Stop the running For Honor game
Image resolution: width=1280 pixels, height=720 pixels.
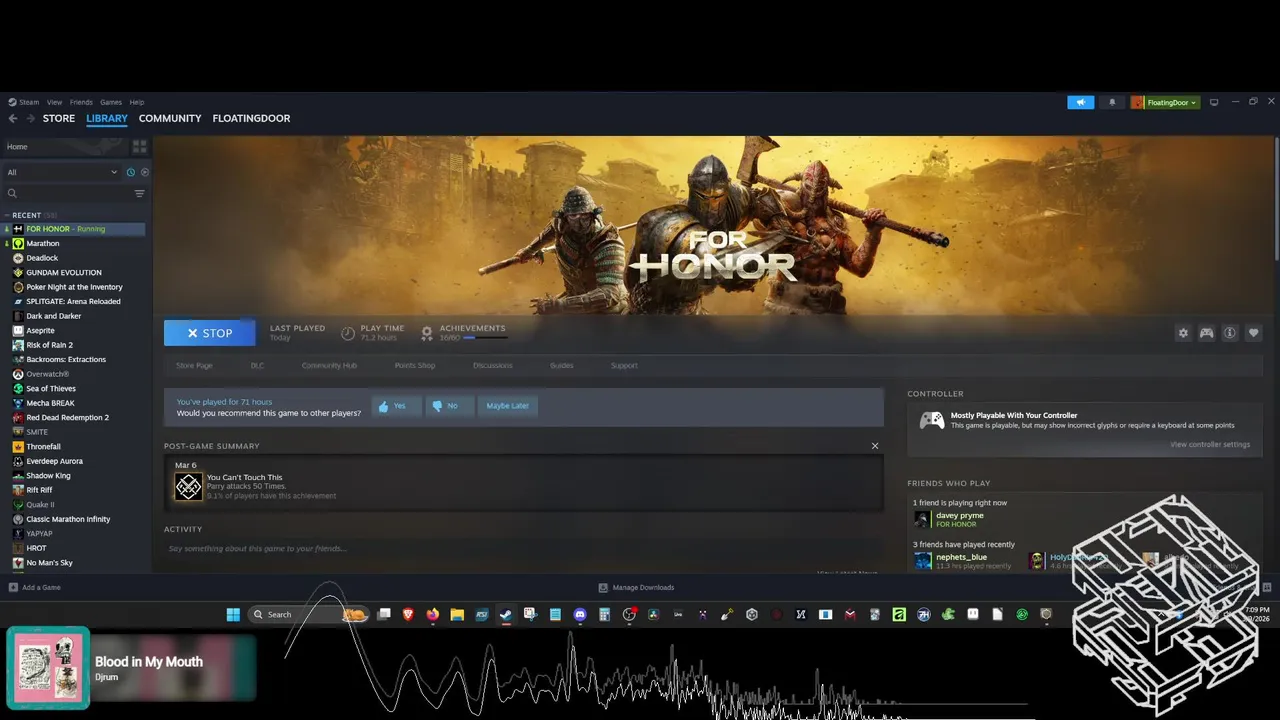coord(209,333)
